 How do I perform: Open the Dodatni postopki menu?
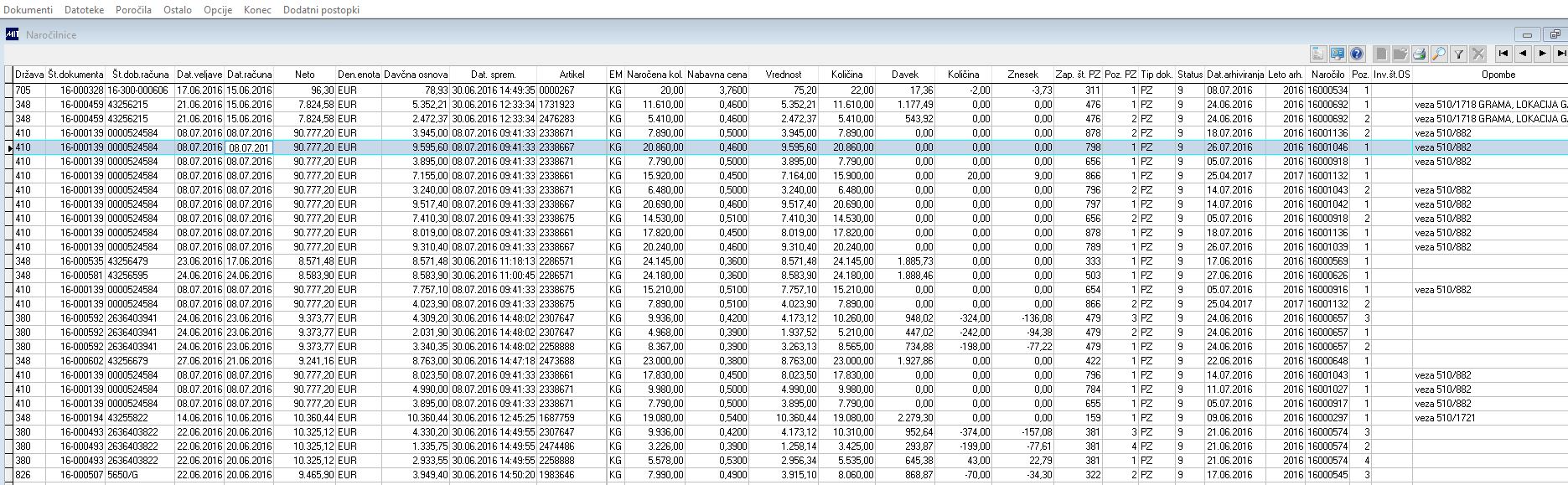pyautogui.click(x=322, y=10)
